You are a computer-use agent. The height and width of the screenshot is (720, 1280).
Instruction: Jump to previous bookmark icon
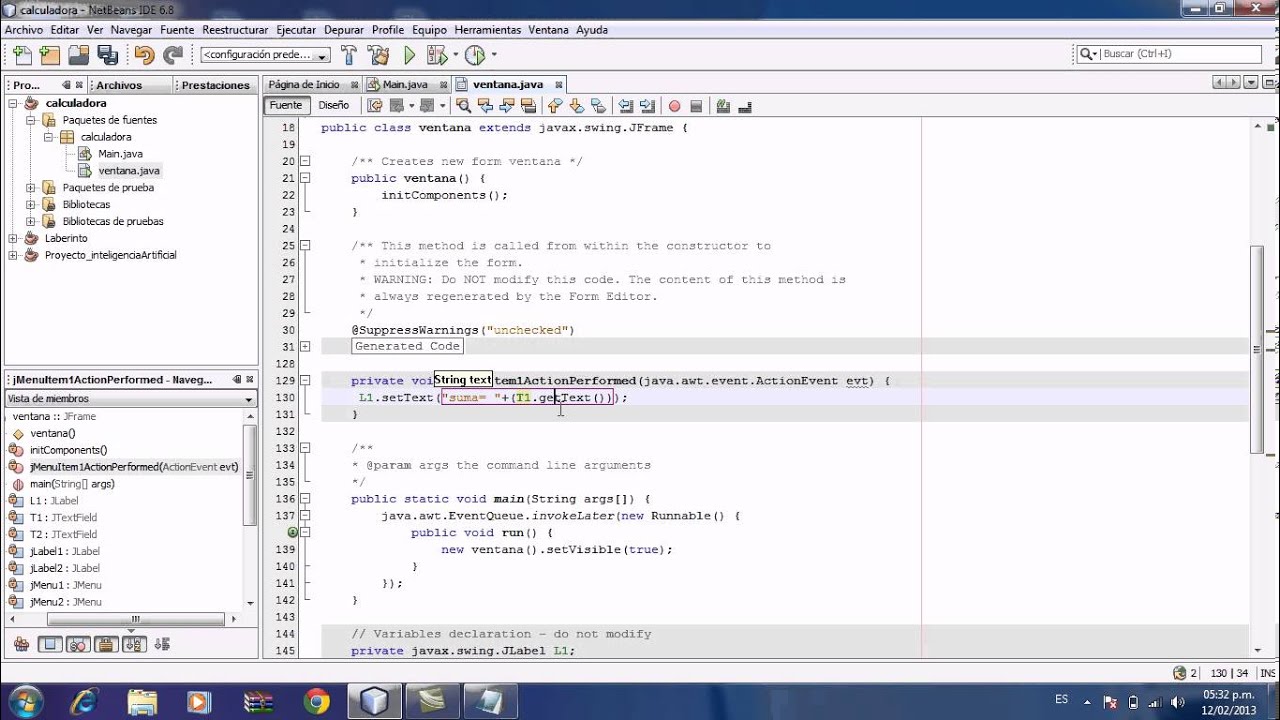[x=555, y=105]
